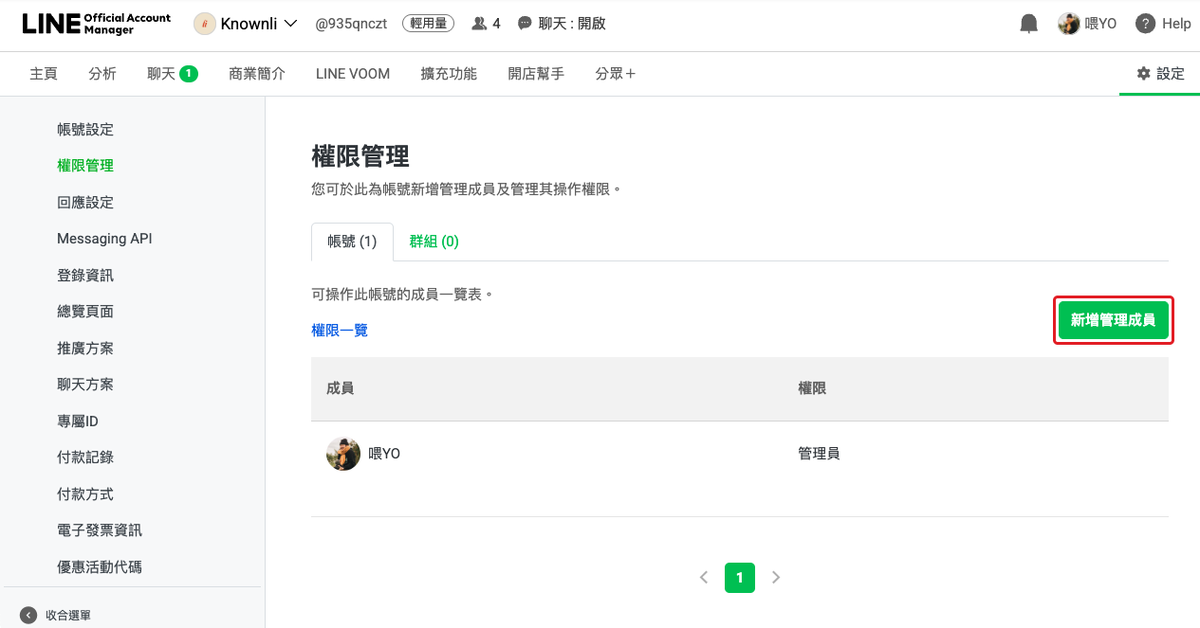Open 帳號設定 in sidebar

coord(85,130)
